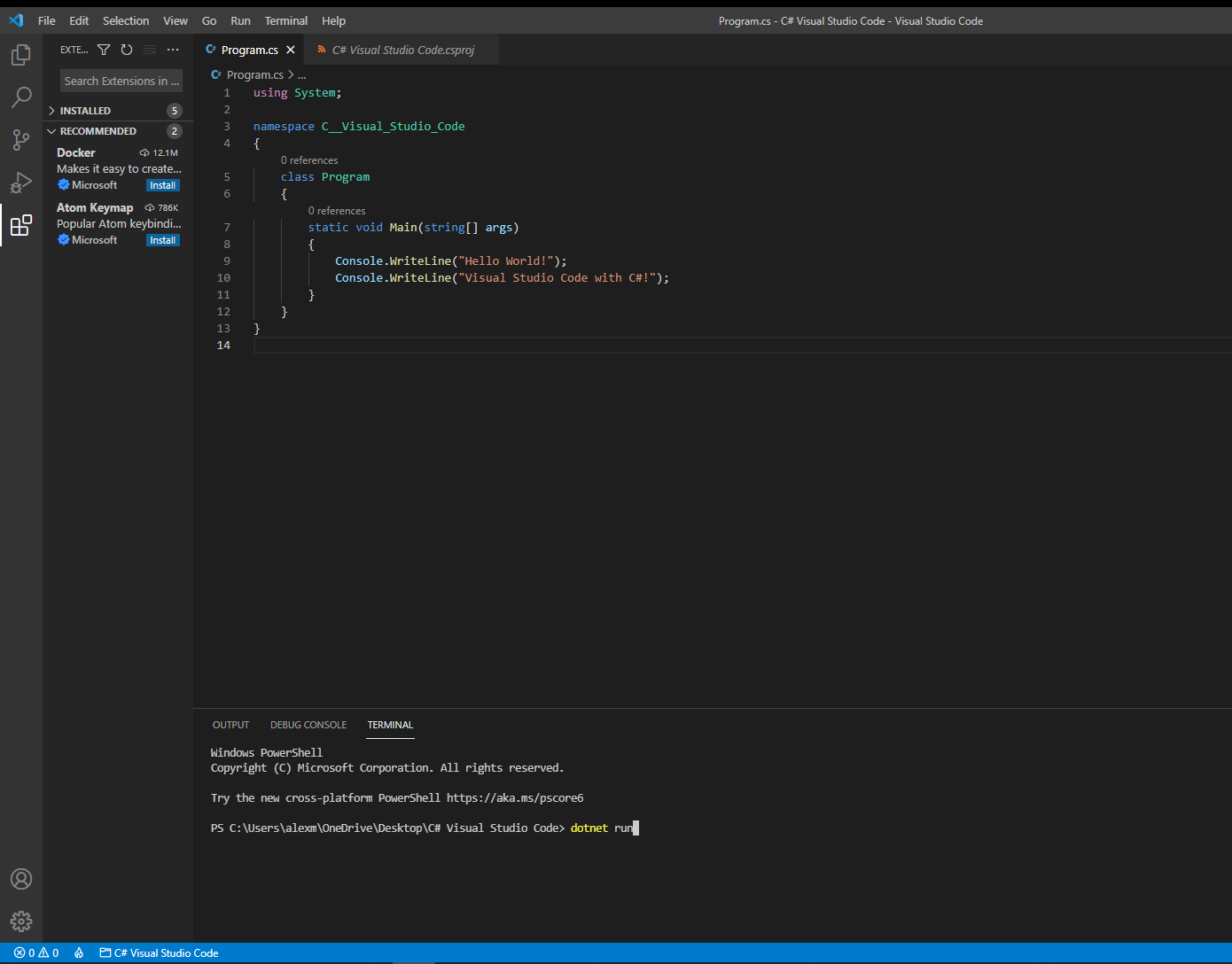Install the Atom Keymap extension
The width and height of the screenshot is (1232, 964).
tap(163, 240)
